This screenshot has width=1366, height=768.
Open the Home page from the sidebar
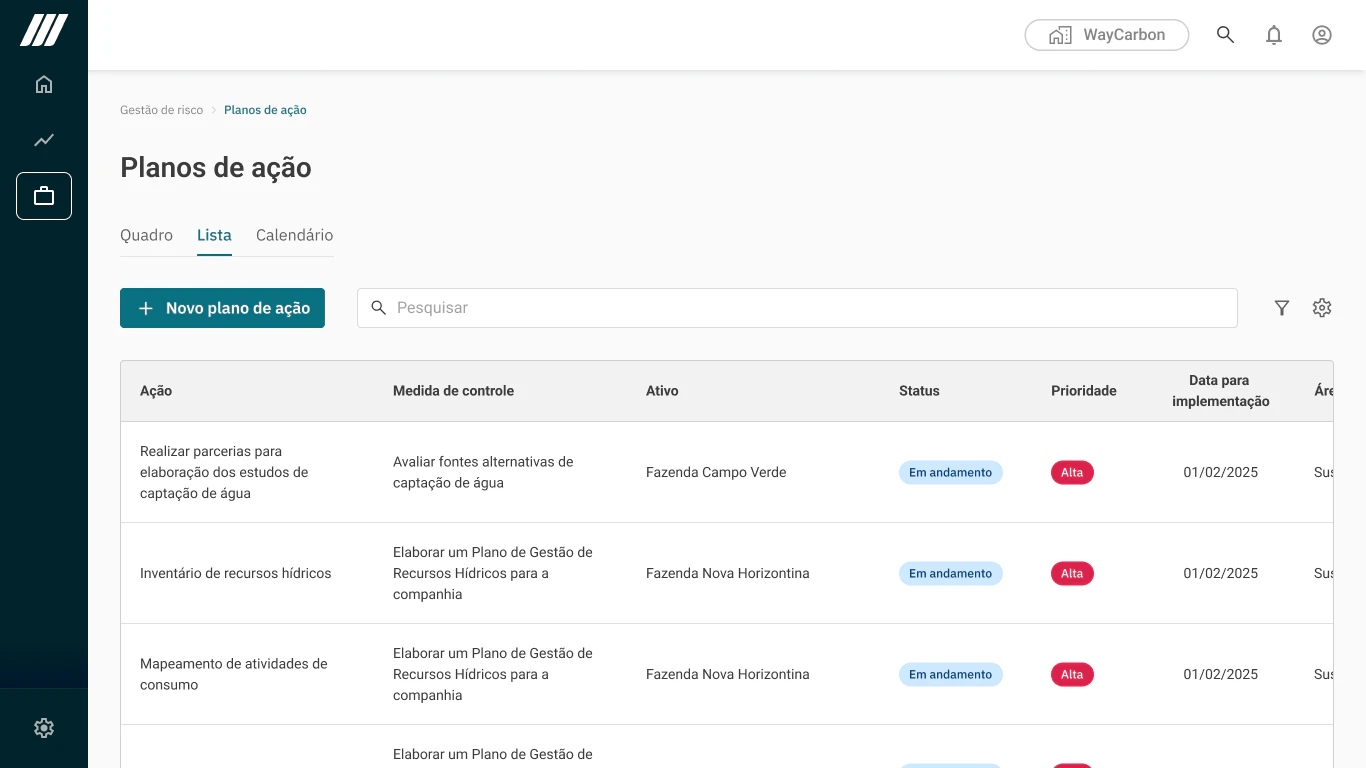click(x=44, y=84)
